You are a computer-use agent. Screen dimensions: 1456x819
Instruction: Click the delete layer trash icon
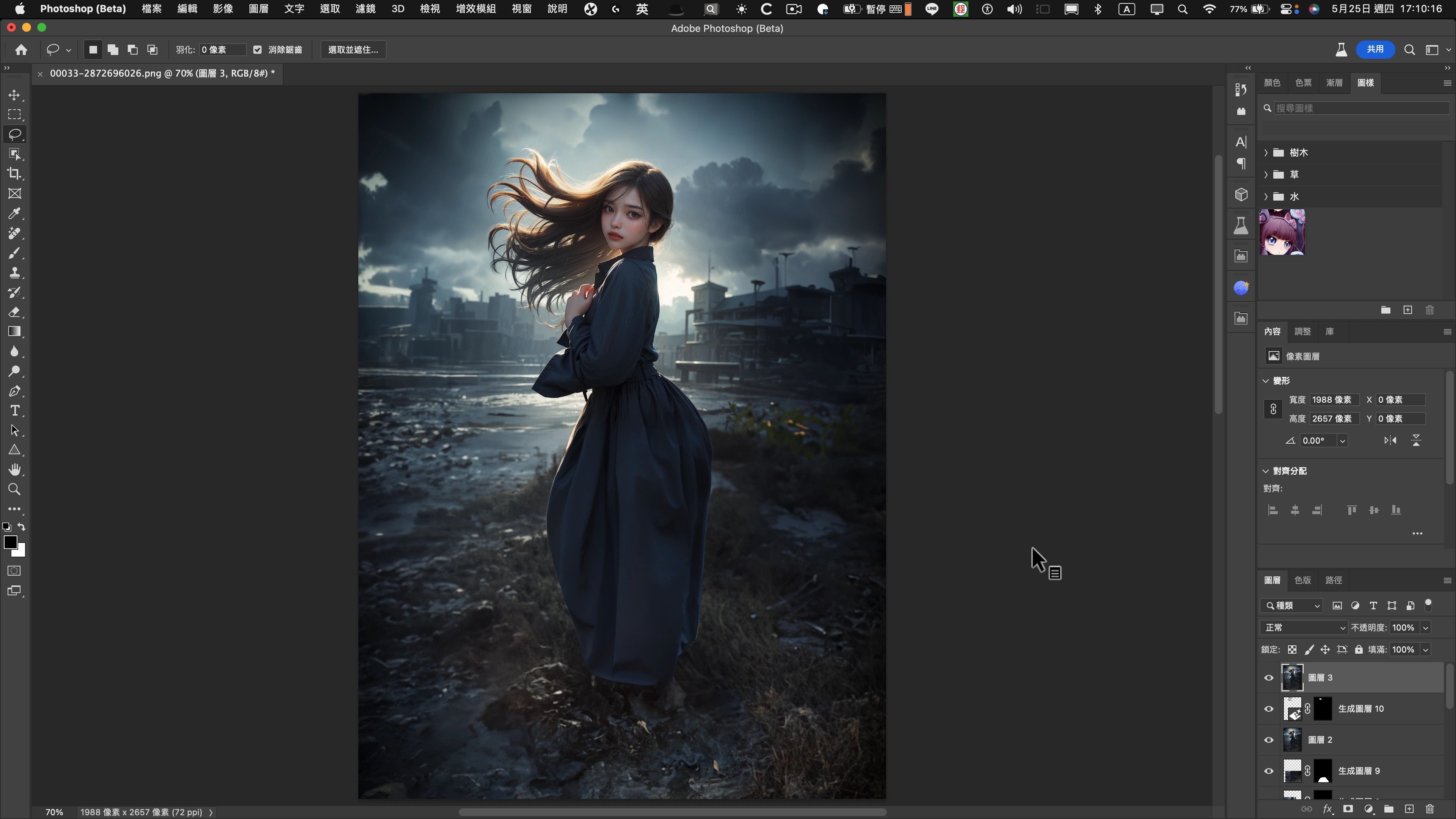[x=1430, y=810]
